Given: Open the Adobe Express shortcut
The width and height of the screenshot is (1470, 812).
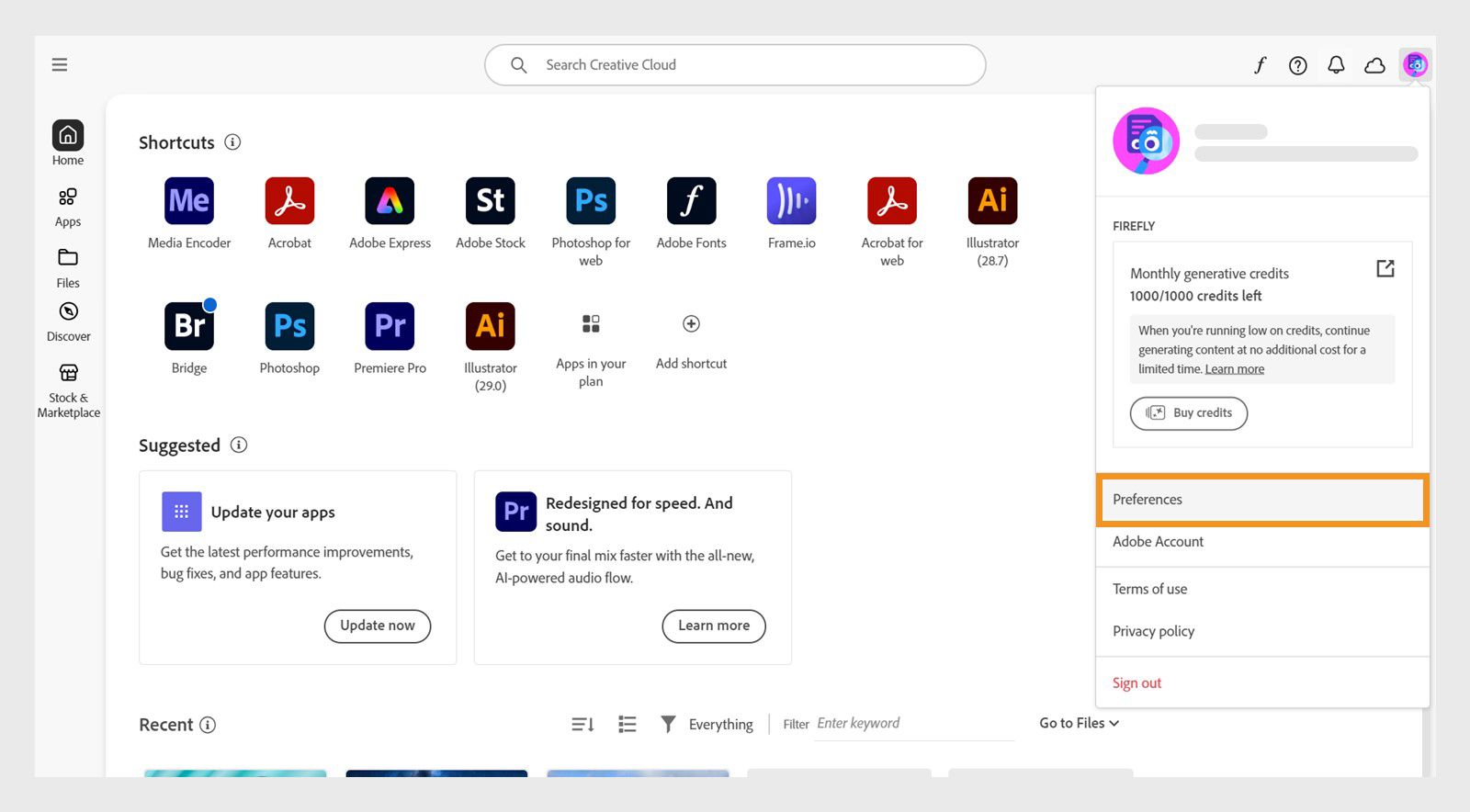Looking at the screenshot, I should [390, 201].
